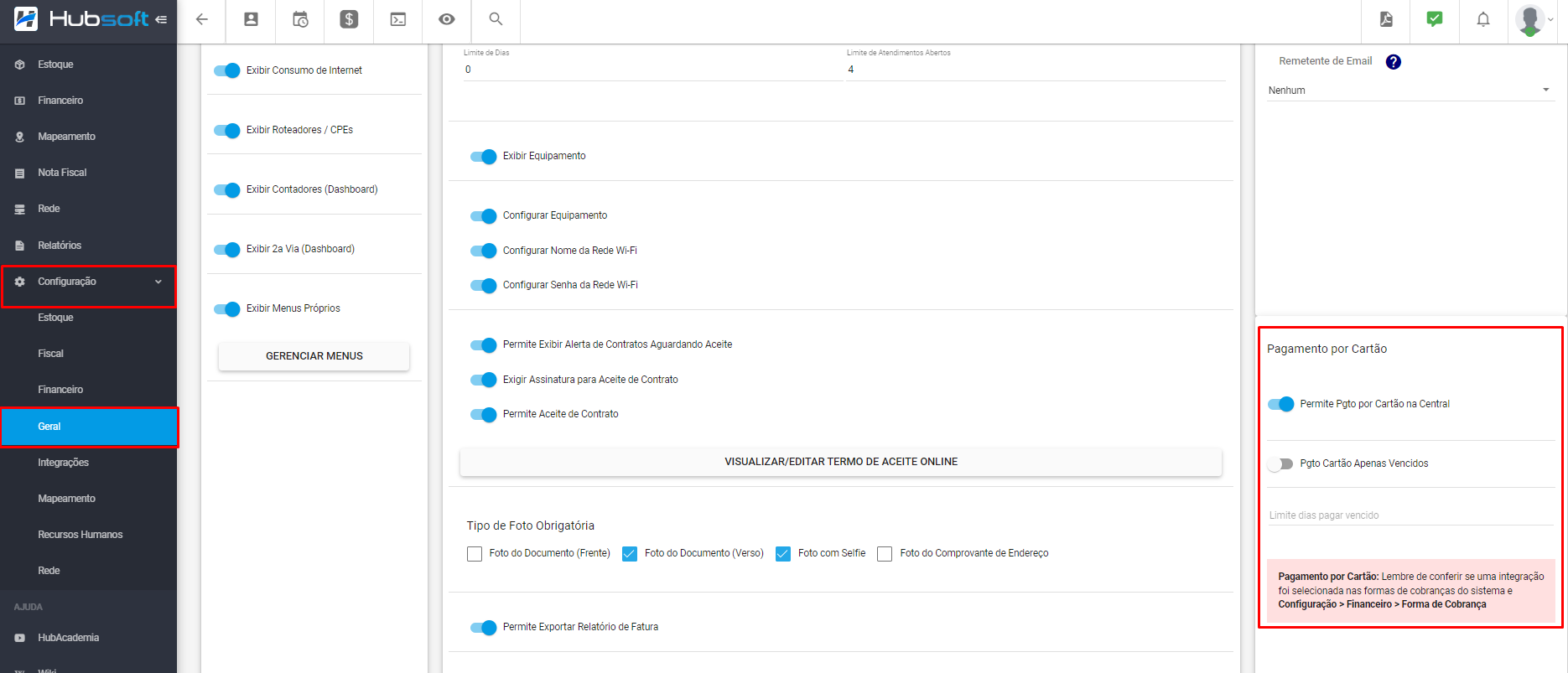Open the search magnifier icon
Viewport: 1568px width, 673px height.
(x=496, y=18)
